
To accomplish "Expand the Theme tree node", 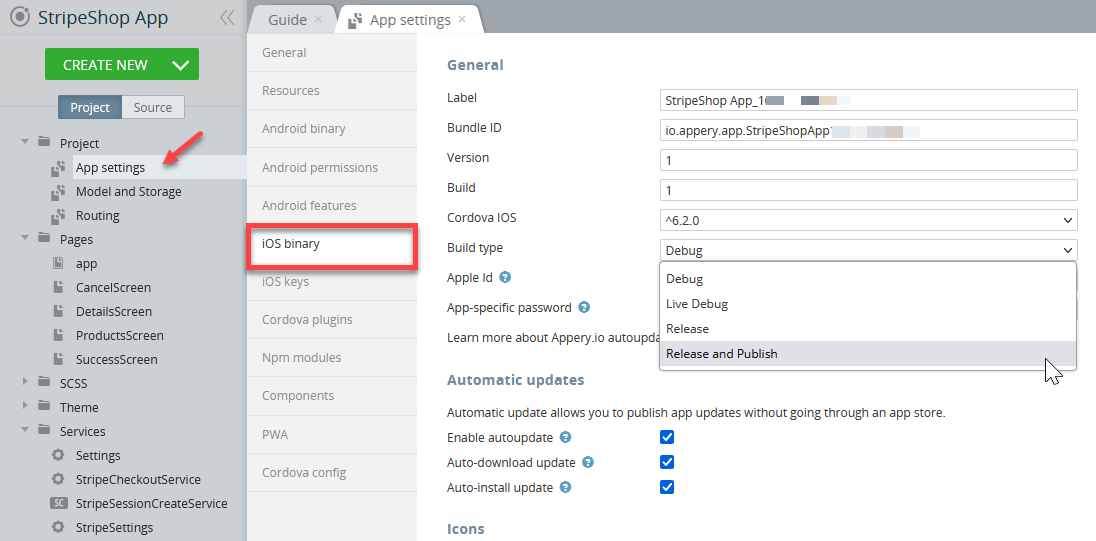I will point(25,406).
